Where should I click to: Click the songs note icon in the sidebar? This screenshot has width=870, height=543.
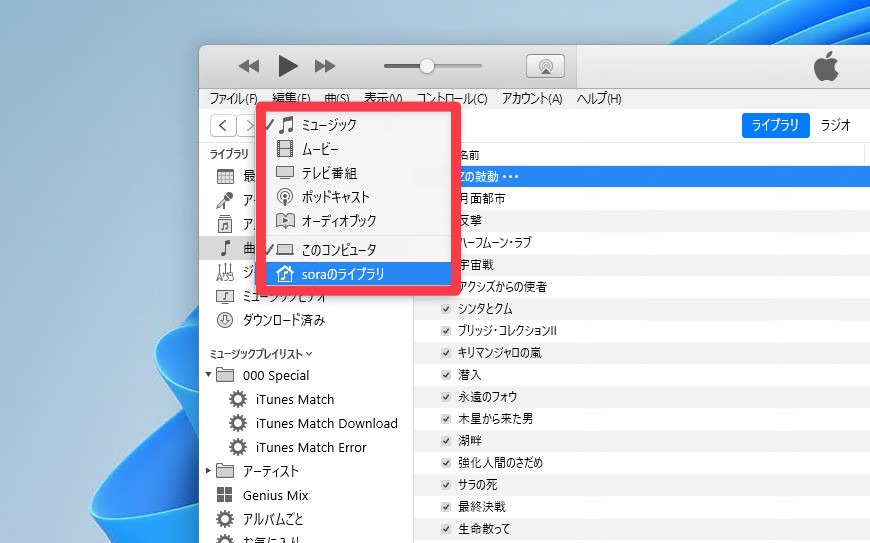[x=225, y=248]
